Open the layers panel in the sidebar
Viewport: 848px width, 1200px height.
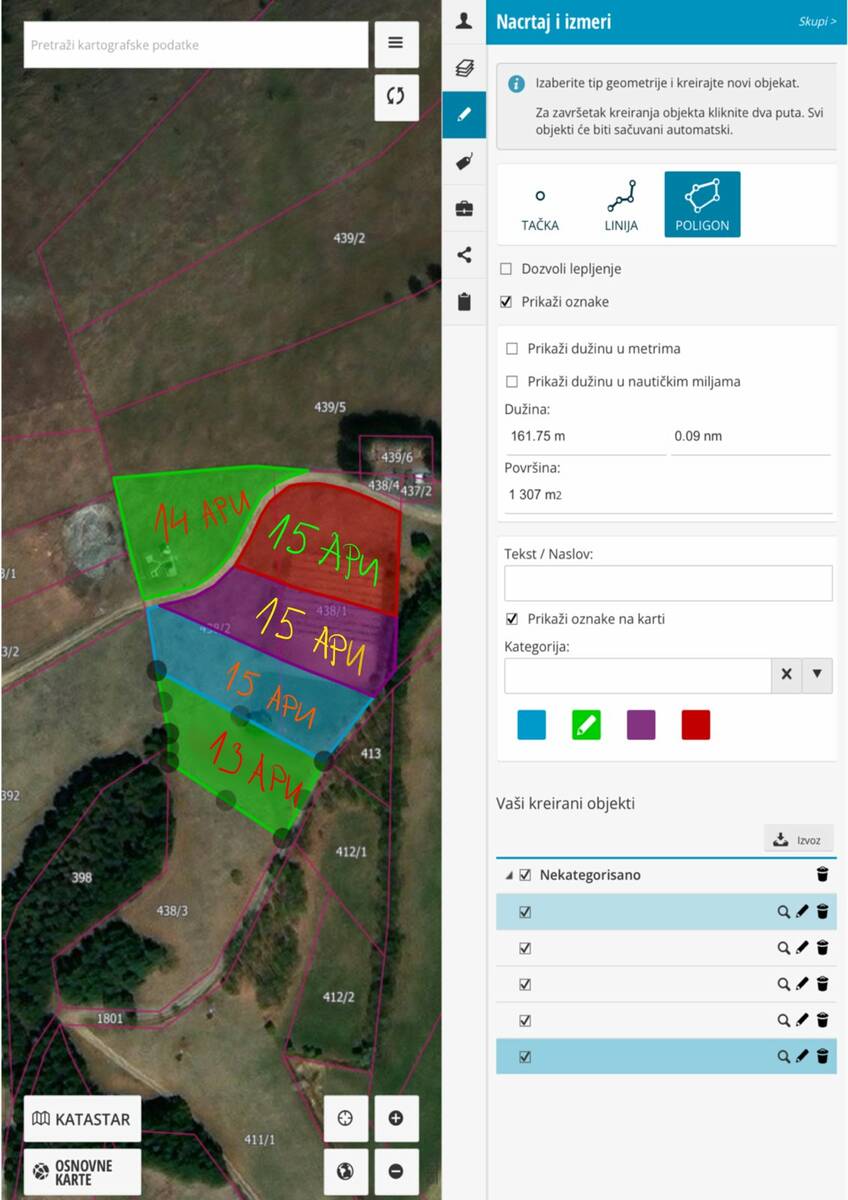click(x=464, y=68)
